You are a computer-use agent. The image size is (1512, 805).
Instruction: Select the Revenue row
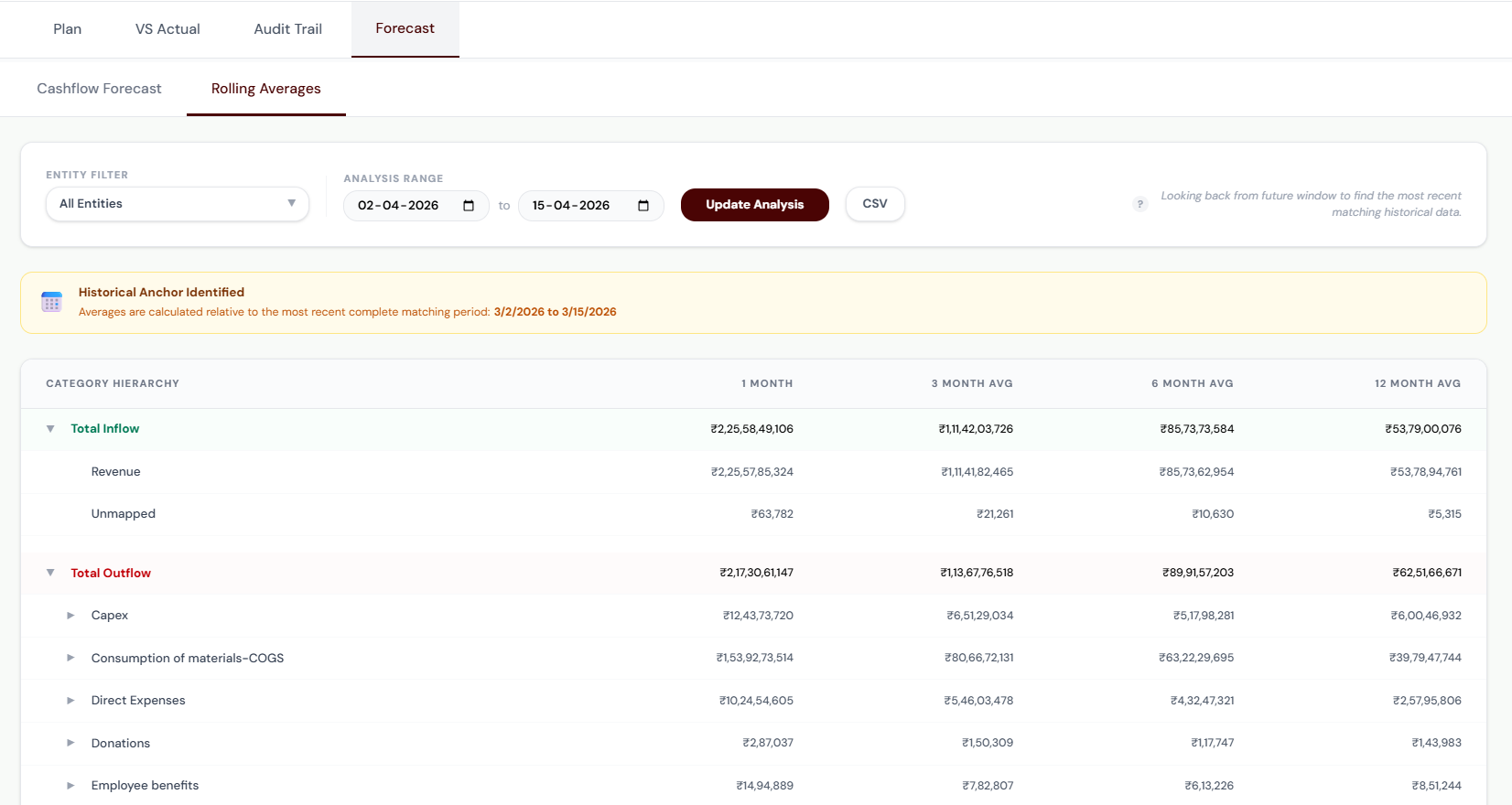pos(116,472)
